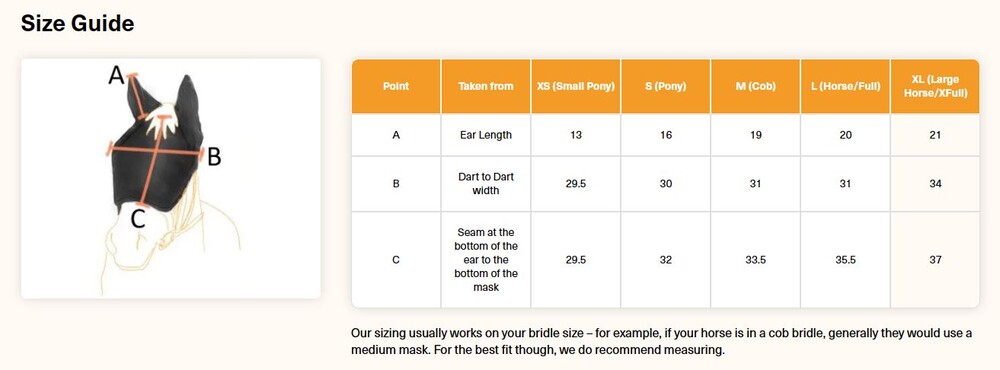Click the bridle size sizing note paragraph
The image size is (1000, 370).
pos(661,341)
